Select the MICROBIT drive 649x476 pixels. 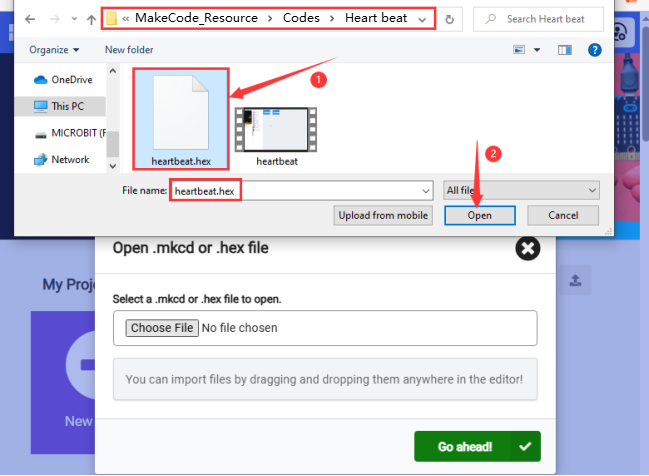coord(70,133)
